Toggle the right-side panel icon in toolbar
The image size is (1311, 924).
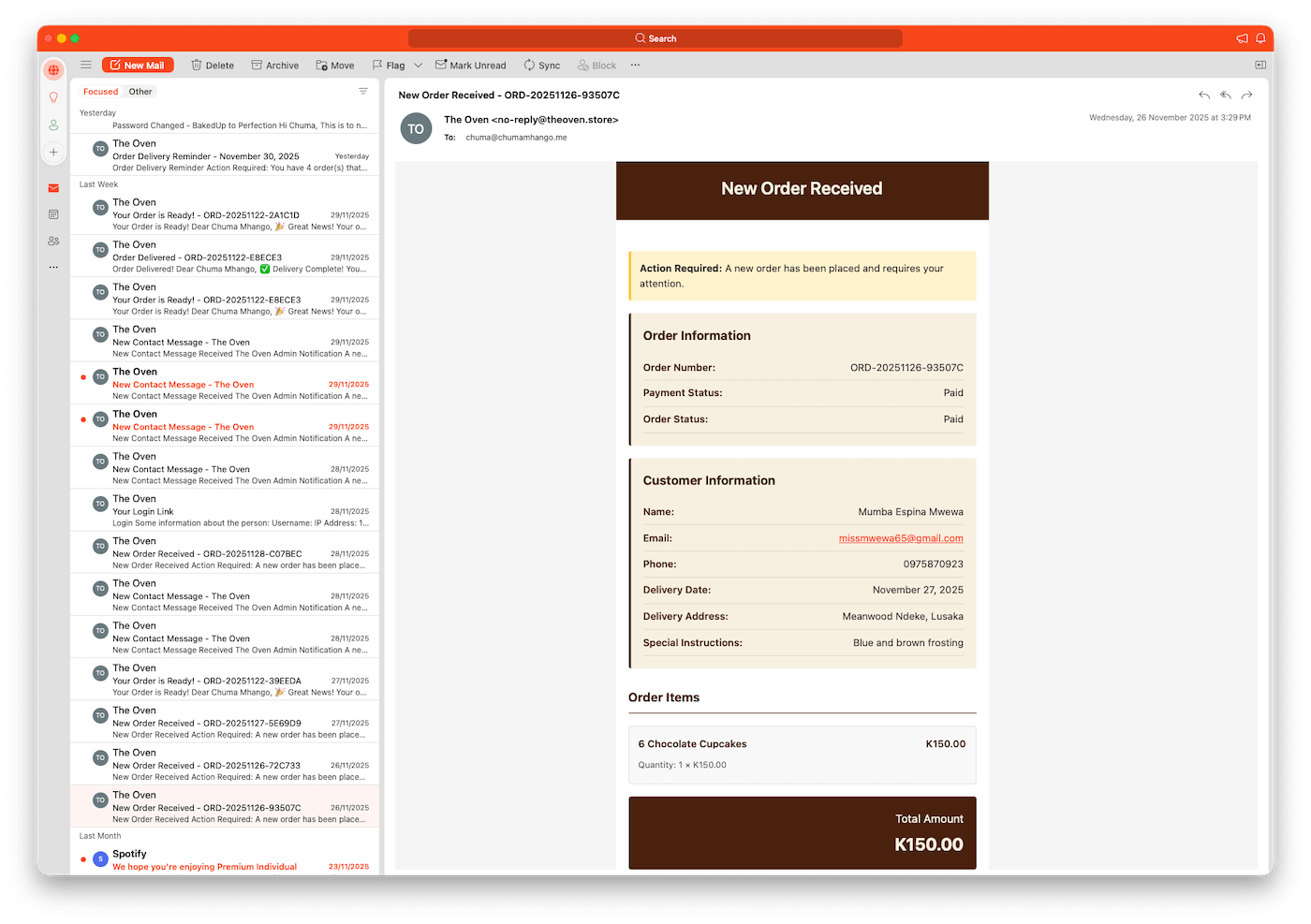click(1260, 66)
